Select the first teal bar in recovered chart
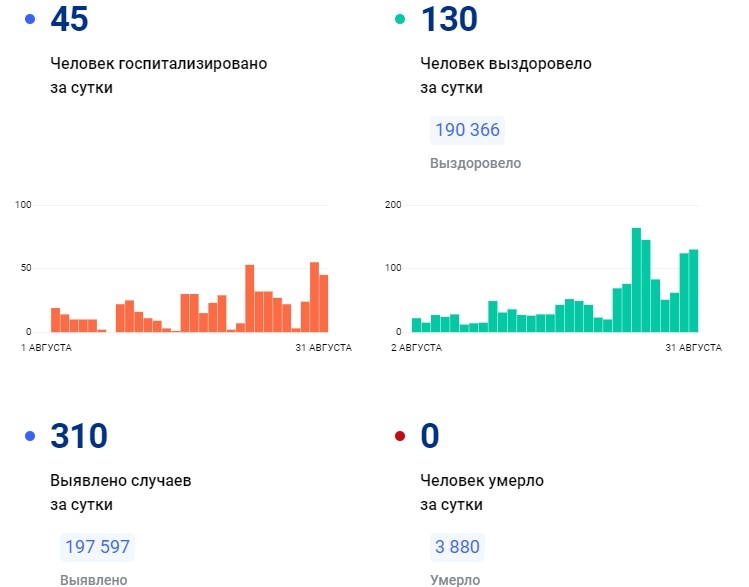Image resolution: width=749 pixels, height=587 pixels. click(x=416, y=325)
